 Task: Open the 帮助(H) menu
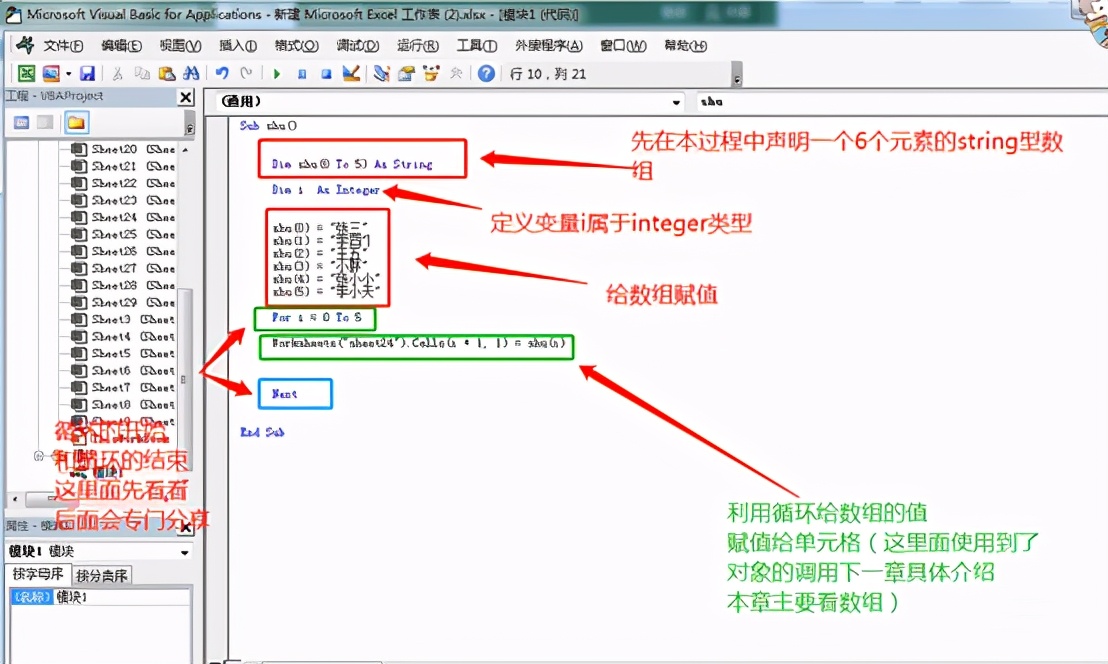coord(685,46)
